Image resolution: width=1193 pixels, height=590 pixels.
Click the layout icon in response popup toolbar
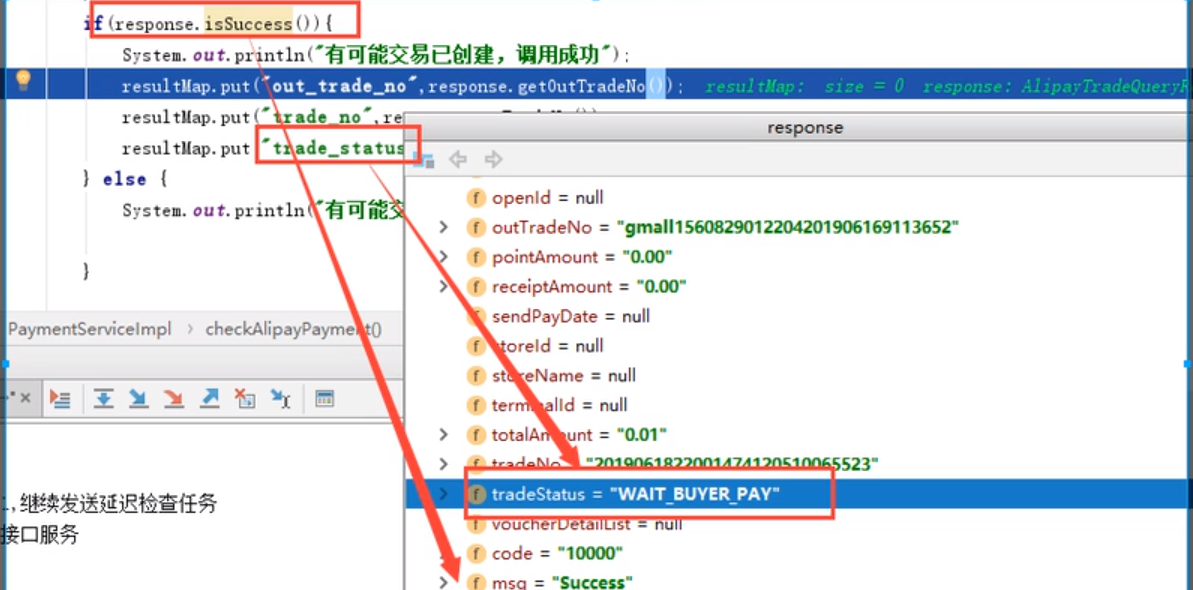click(423, 159)
